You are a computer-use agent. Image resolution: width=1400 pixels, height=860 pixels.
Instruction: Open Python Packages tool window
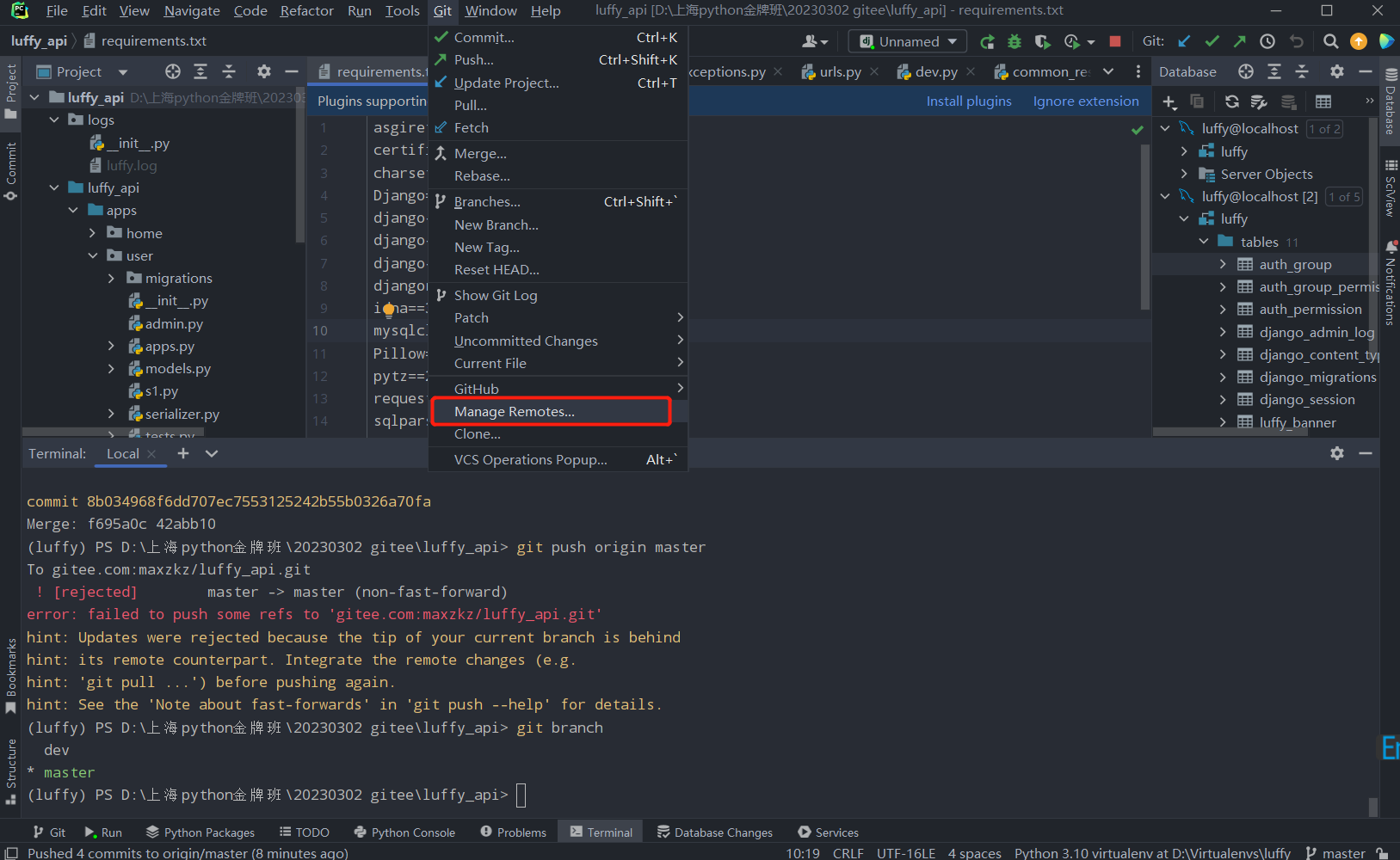point(200,832)
